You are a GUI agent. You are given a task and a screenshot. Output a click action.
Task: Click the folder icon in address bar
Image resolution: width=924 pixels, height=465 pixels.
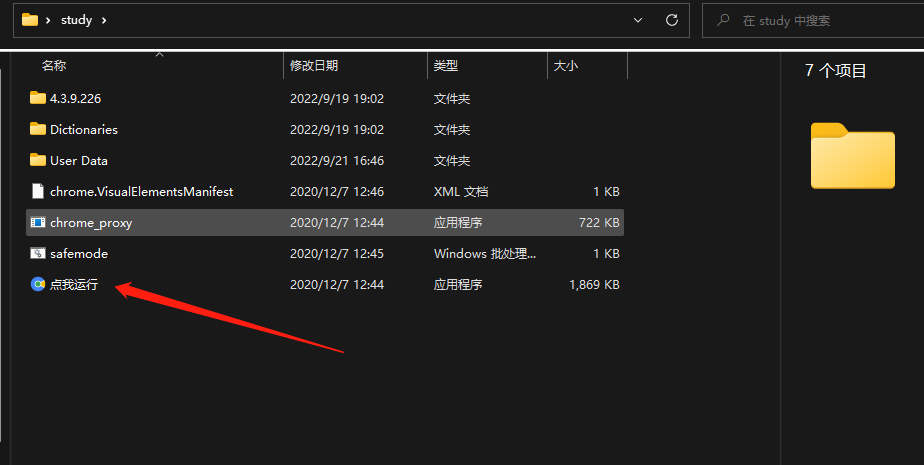(x=29, y=20)
